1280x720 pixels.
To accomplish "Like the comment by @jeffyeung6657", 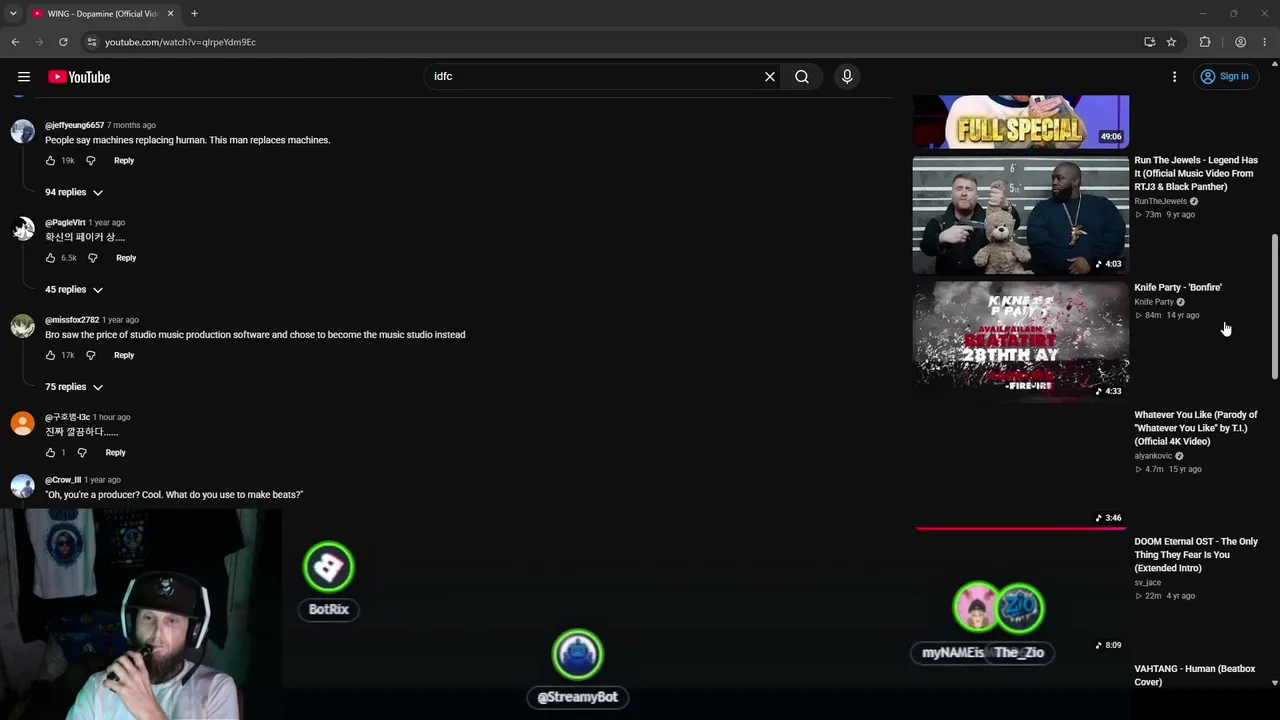I will click(x=51, y=161).
